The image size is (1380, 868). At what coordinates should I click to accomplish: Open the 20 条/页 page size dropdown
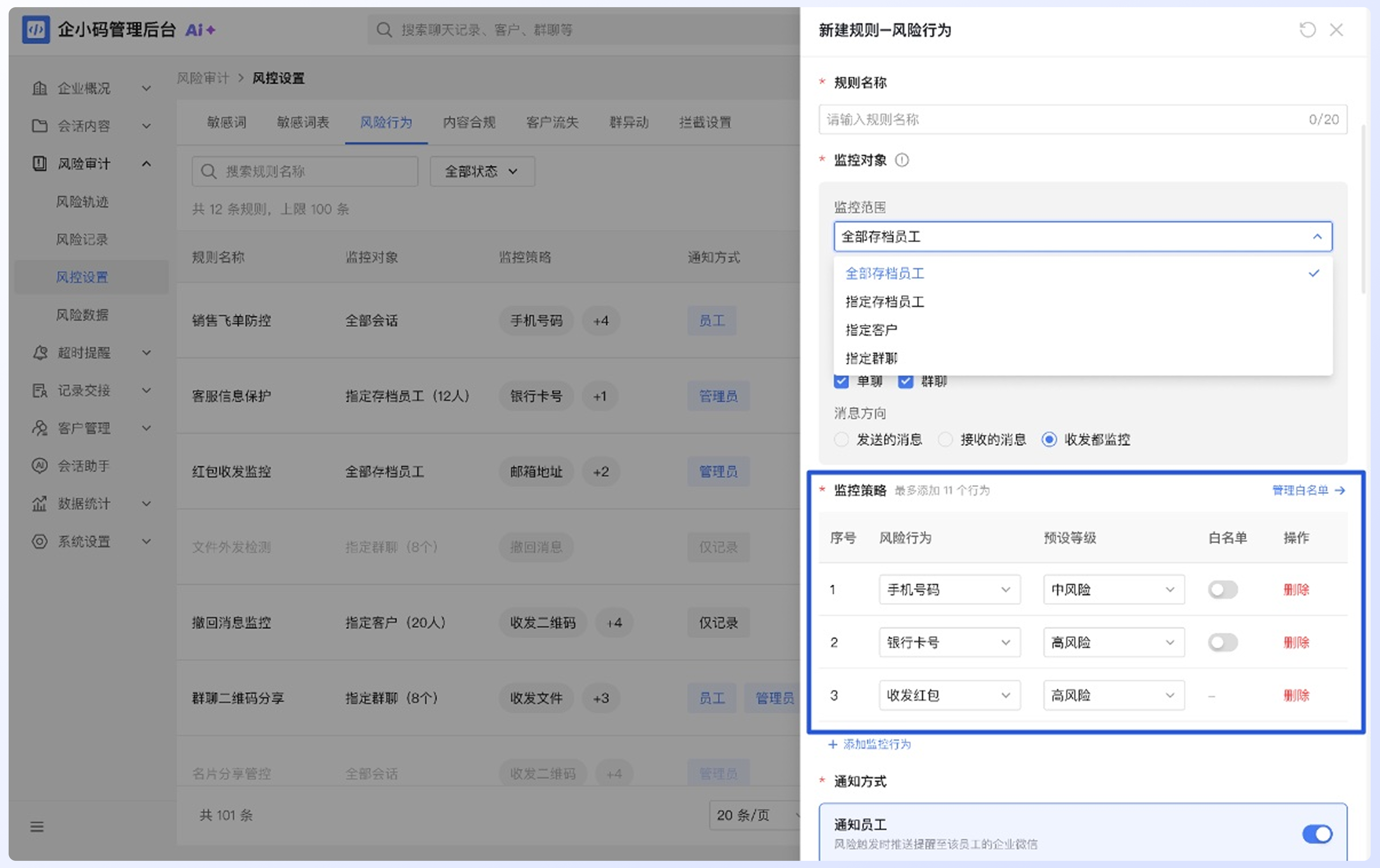pyautogui.click(x=755, y=815)
